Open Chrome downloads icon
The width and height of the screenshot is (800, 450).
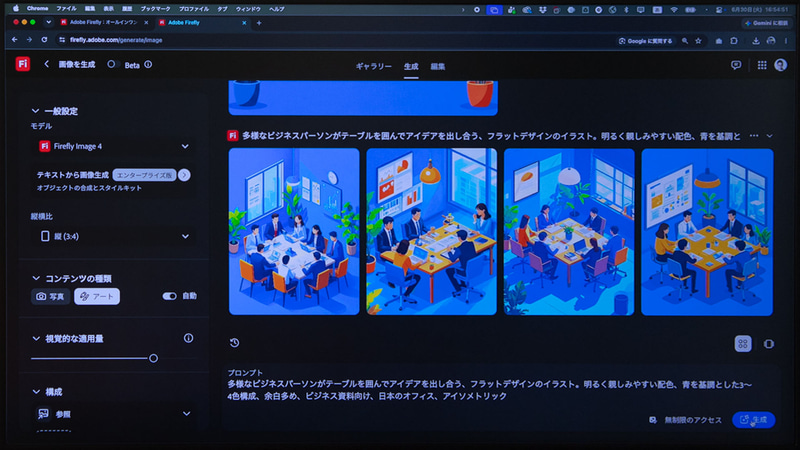(x=756, y=41)
